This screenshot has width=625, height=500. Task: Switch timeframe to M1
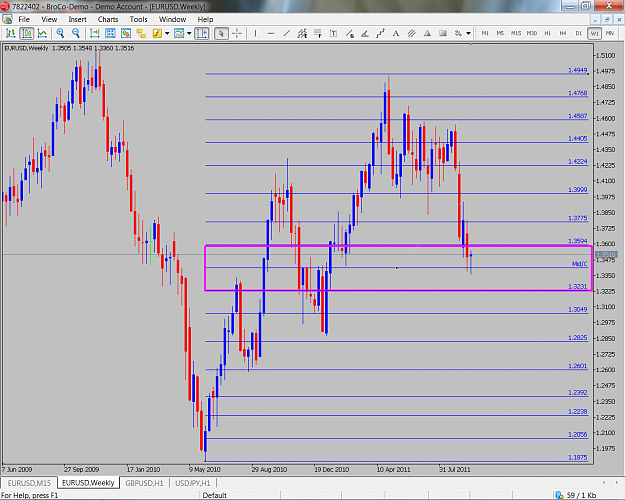click(485, 33)
